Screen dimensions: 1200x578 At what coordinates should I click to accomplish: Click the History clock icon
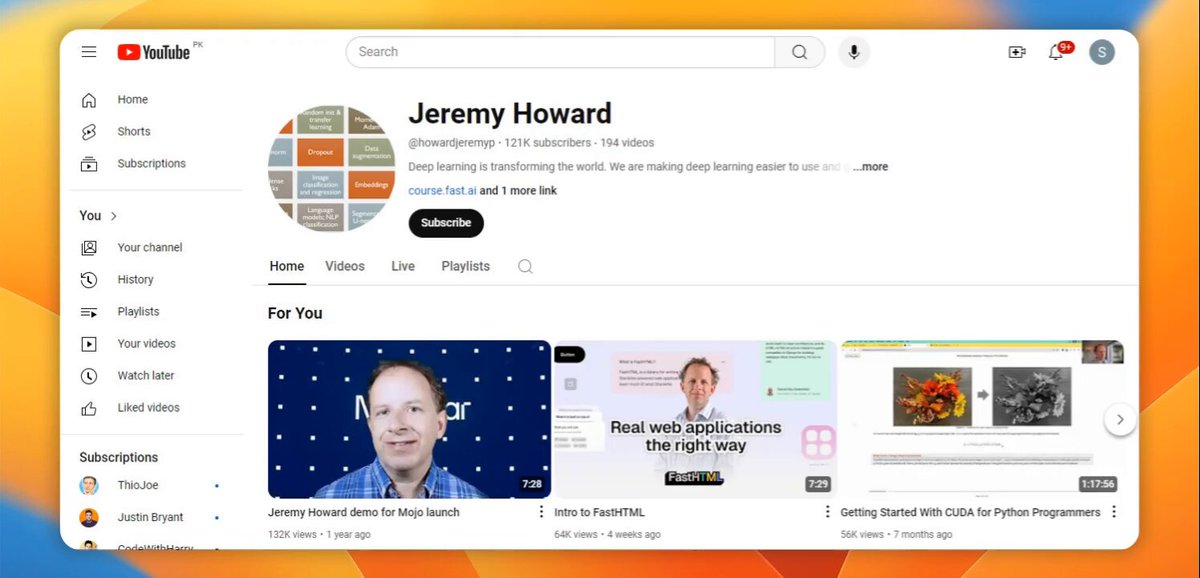[89, 280]
